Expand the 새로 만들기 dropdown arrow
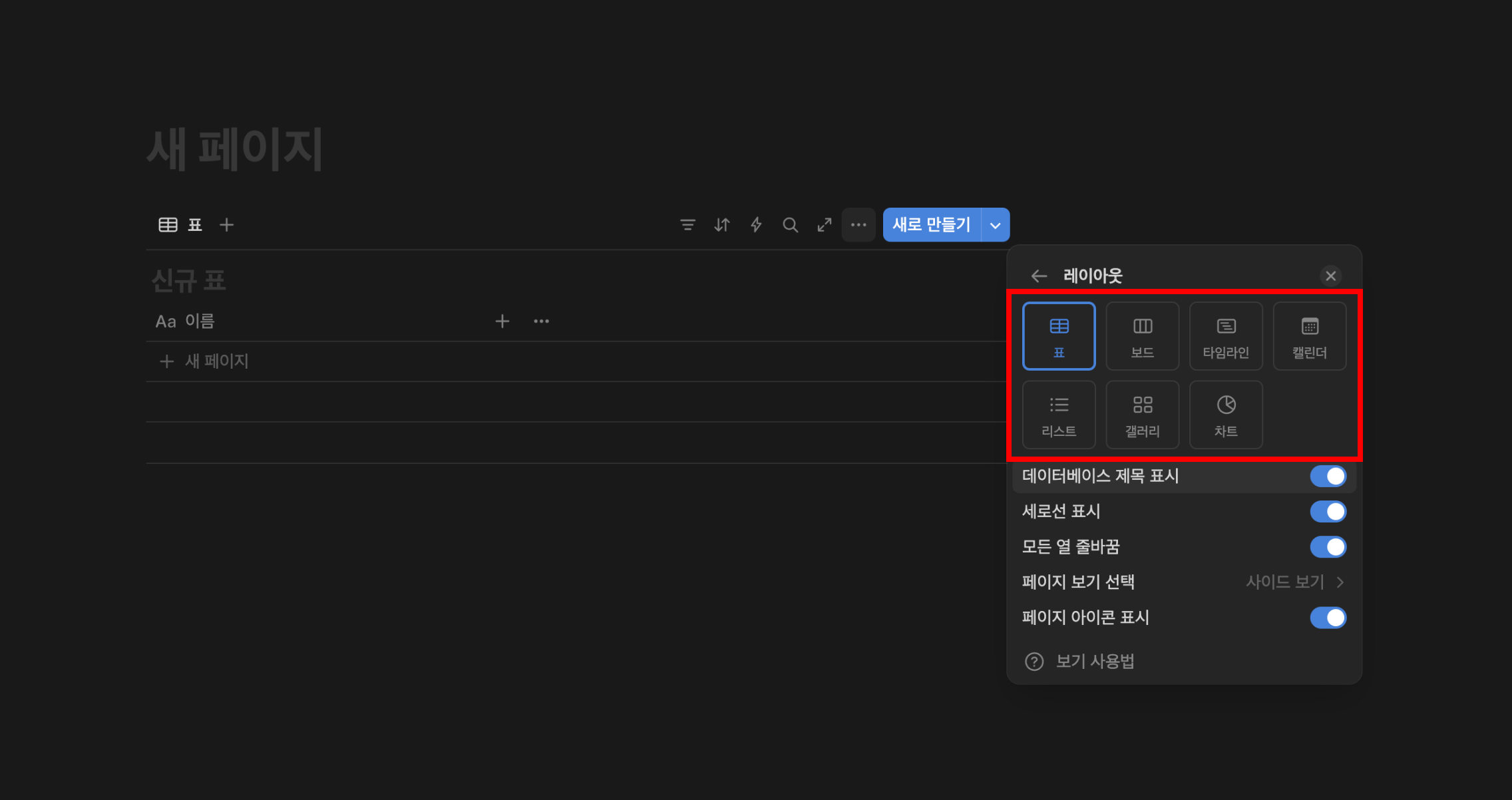Image resolution: width=1512 pixels, height=800 pixels. (x=996, y=225)
